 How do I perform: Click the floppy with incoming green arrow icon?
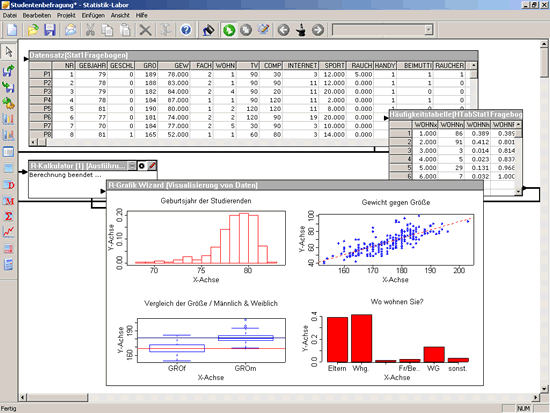tap(8, 87)
